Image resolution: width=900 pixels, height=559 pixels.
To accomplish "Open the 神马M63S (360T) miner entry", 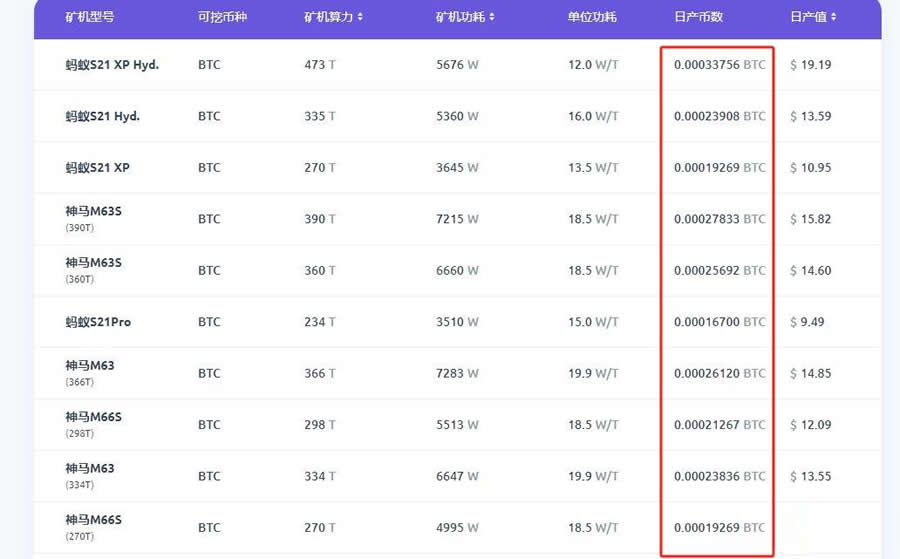I will [x=94, y=270].
